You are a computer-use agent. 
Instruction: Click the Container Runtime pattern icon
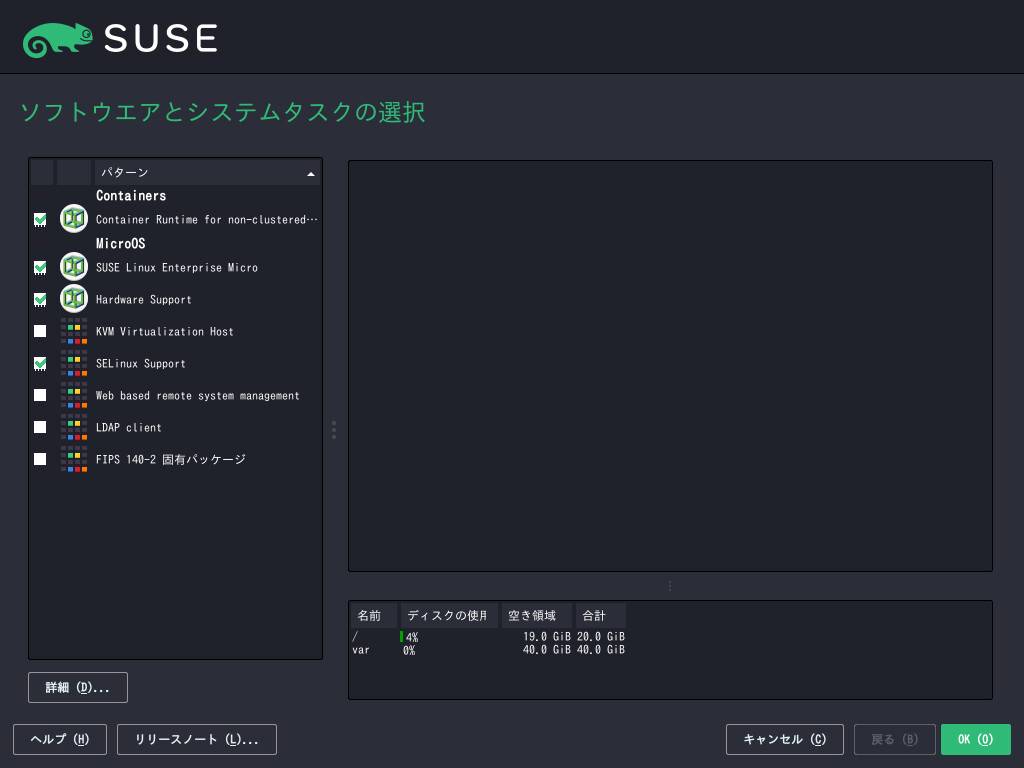(73, 218)
